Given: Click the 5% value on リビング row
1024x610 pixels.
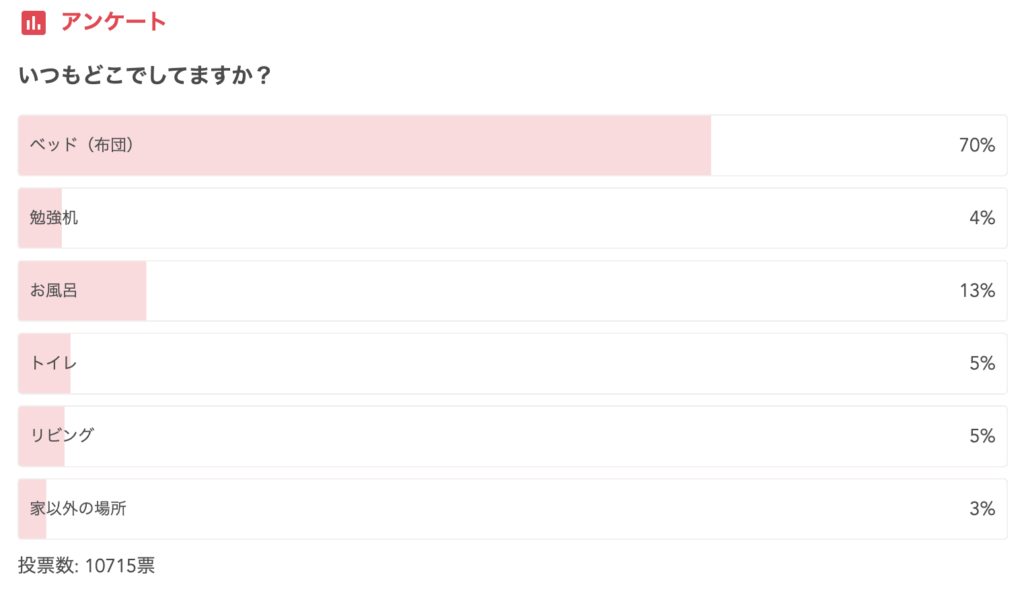Looking at the screenshot, I should [982, 436].
